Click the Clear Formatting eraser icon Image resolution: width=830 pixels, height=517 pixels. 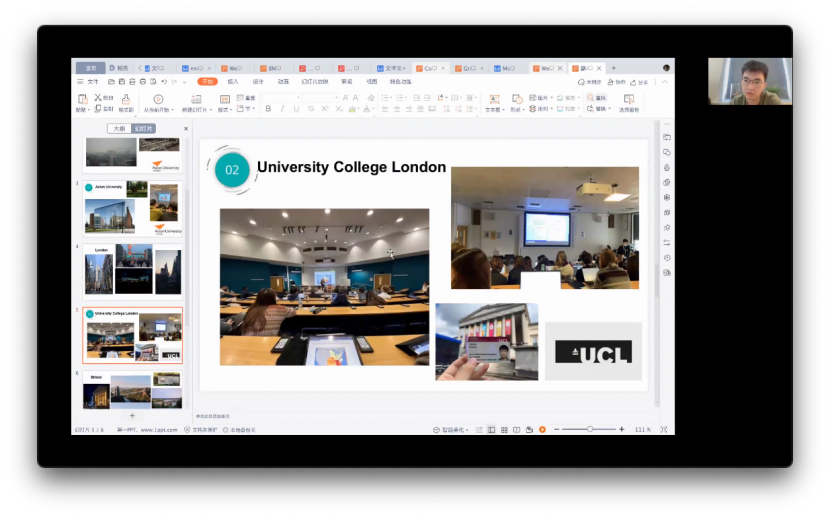pyautogui.click(x=371, y=97)
